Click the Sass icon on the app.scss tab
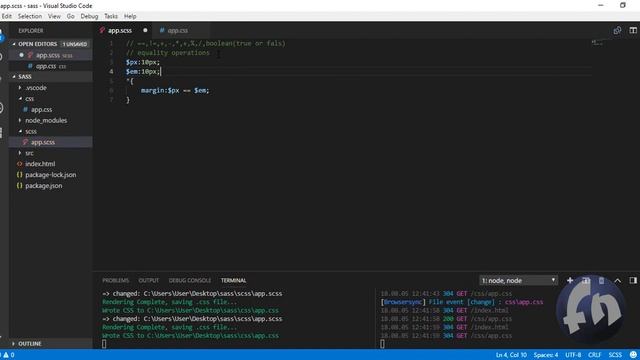 [x=102, y=30]
